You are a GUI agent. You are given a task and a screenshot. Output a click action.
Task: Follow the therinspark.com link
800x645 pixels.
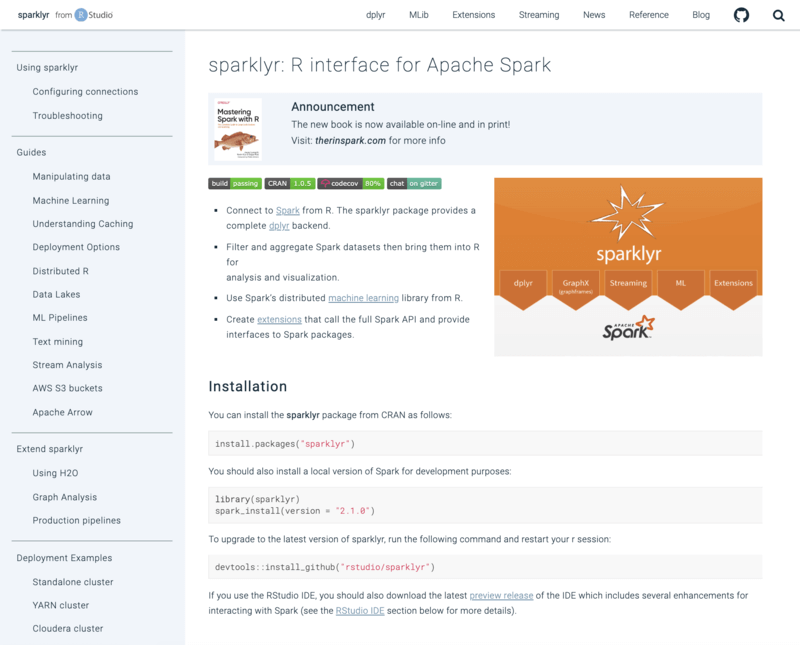click(352, 141)
